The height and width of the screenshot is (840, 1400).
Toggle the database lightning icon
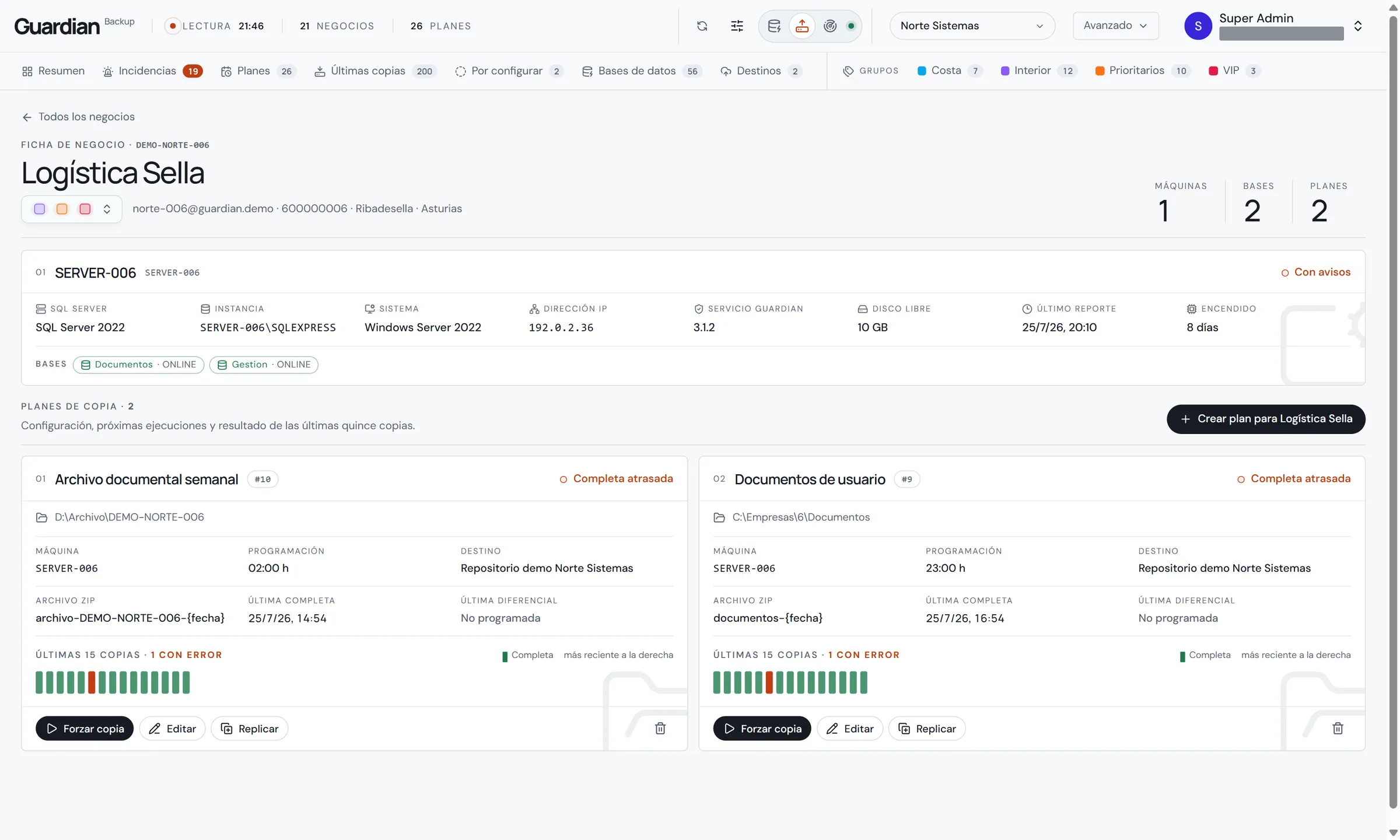click(774, 26)
